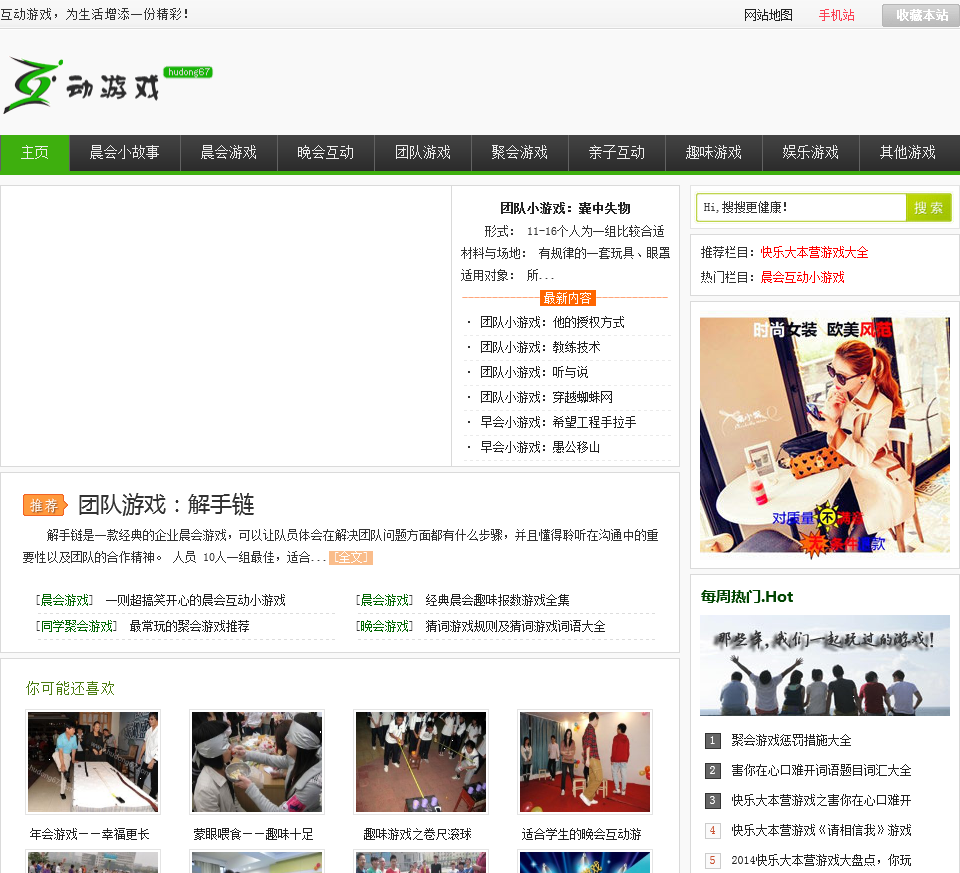Click rank number 1 badge in hot list
The height and width of the screenshot is (873, 960).
[x=712, y=741]
